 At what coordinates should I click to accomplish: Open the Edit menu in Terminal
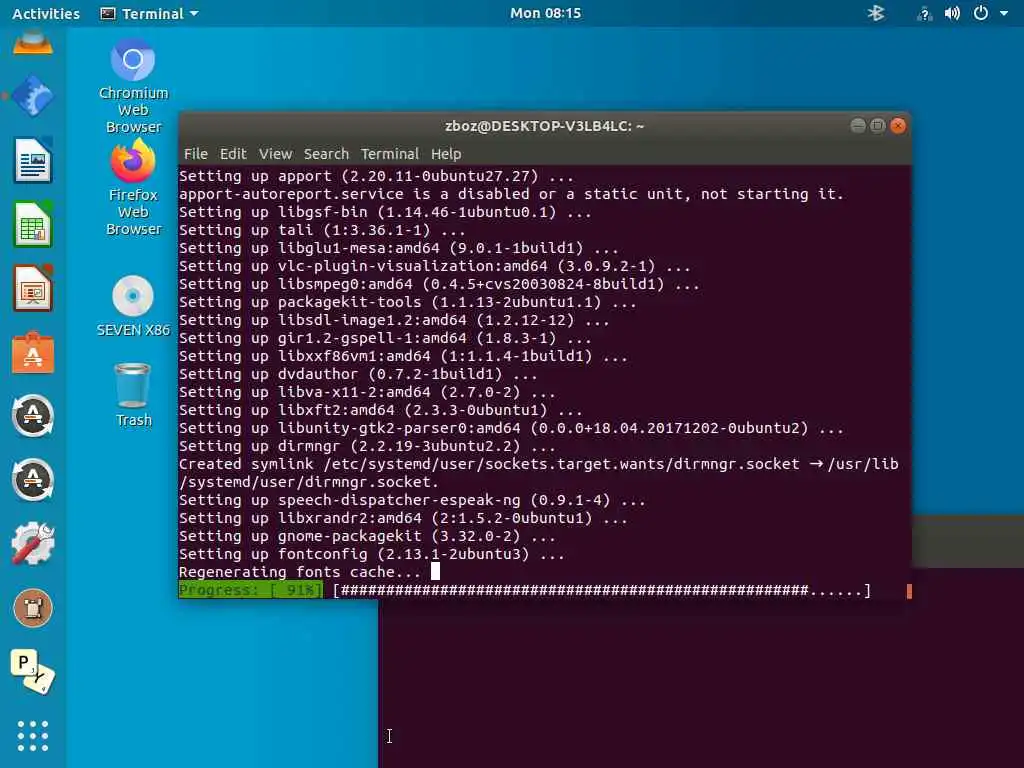pyautogui.click(x=232, y=154)
